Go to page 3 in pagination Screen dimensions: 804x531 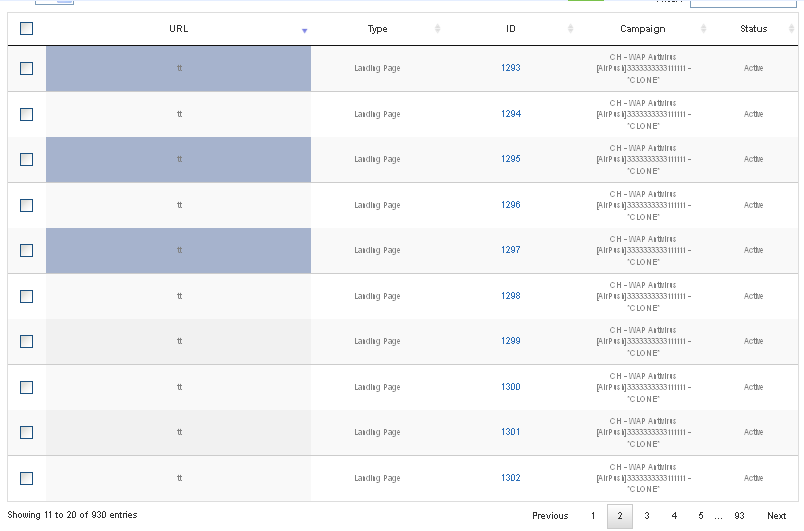click(647, 516)
